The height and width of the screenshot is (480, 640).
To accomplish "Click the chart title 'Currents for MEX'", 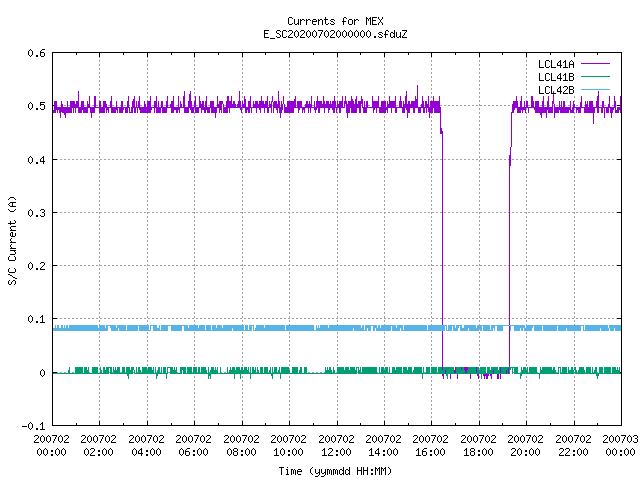I will [x=335, y=21].
